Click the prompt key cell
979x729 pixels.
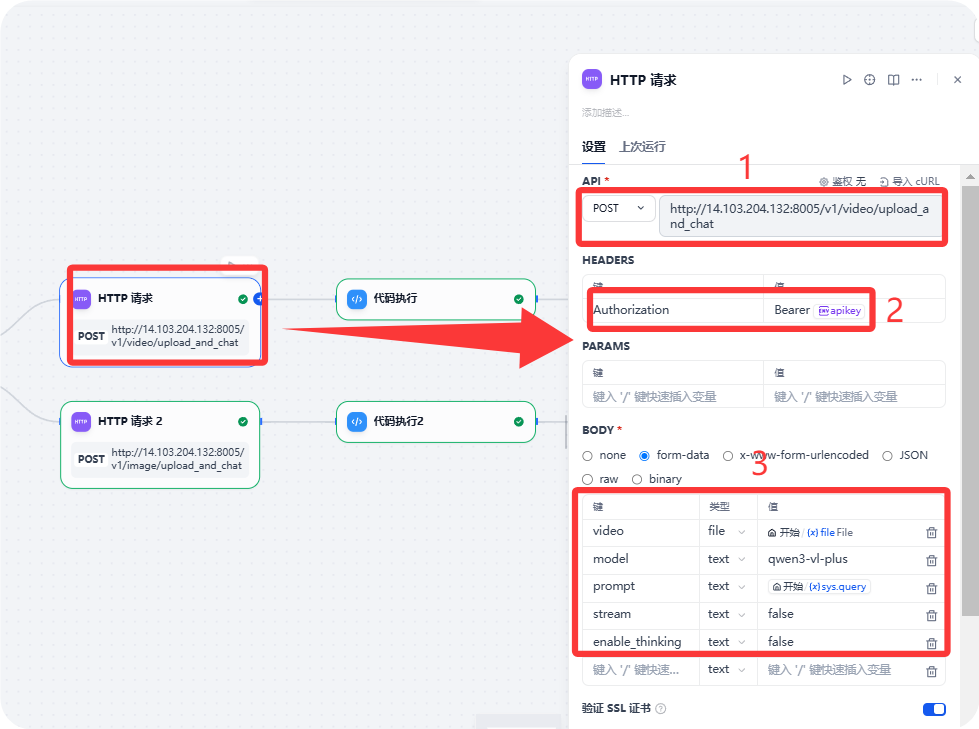pyautogui.click(x=641, y=587)
